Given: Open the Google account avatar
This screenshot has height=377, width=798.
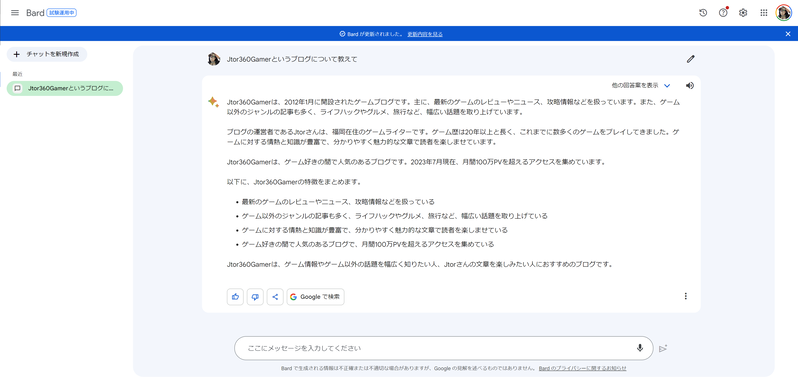Looking at the screenshot, I should point(783,13).
